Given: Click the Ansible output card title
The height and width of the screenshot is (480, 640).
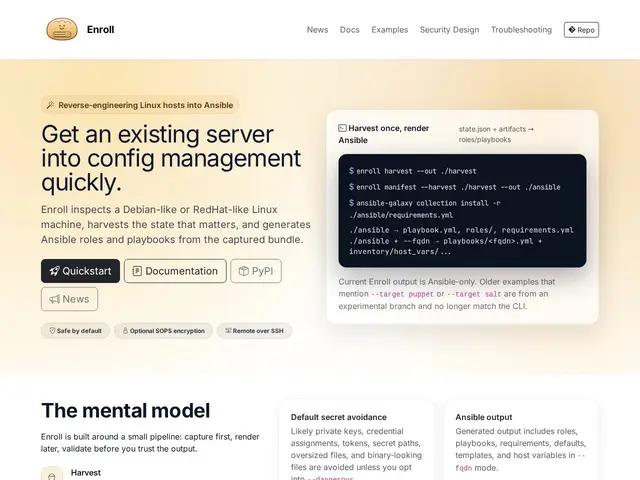Looking at the screenshot, I should pyautogui.click(x=484, y=417).
